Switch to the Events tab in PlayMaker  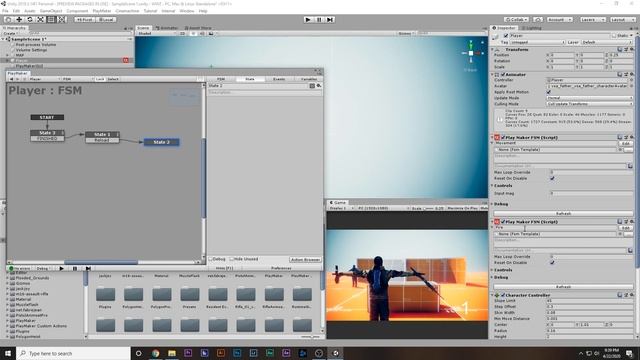(x=279, y=79)
